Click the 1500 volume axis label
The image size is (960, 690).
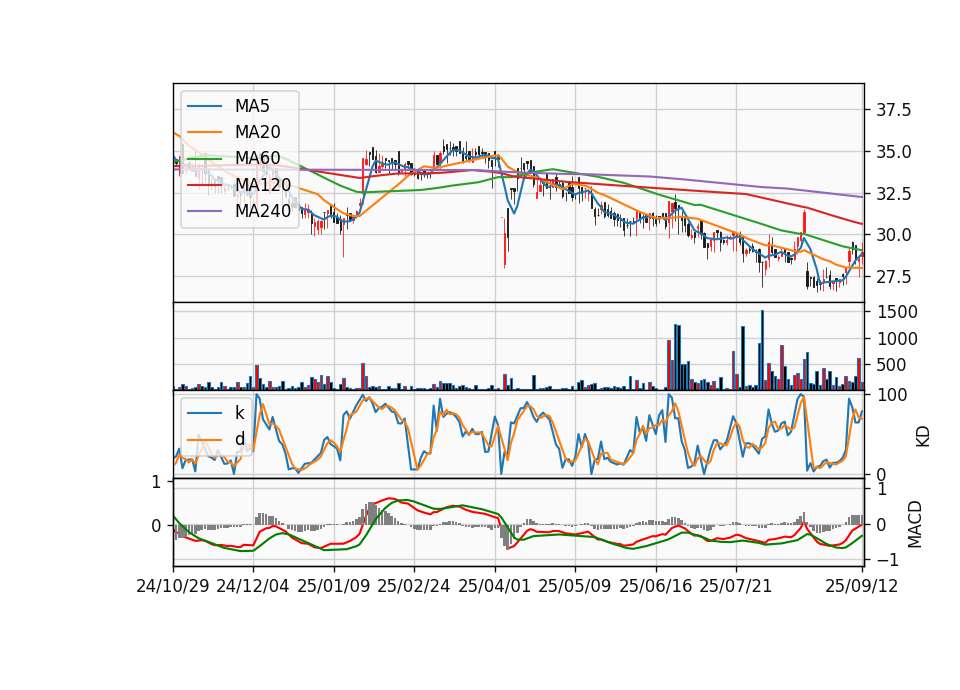point(897,312)
